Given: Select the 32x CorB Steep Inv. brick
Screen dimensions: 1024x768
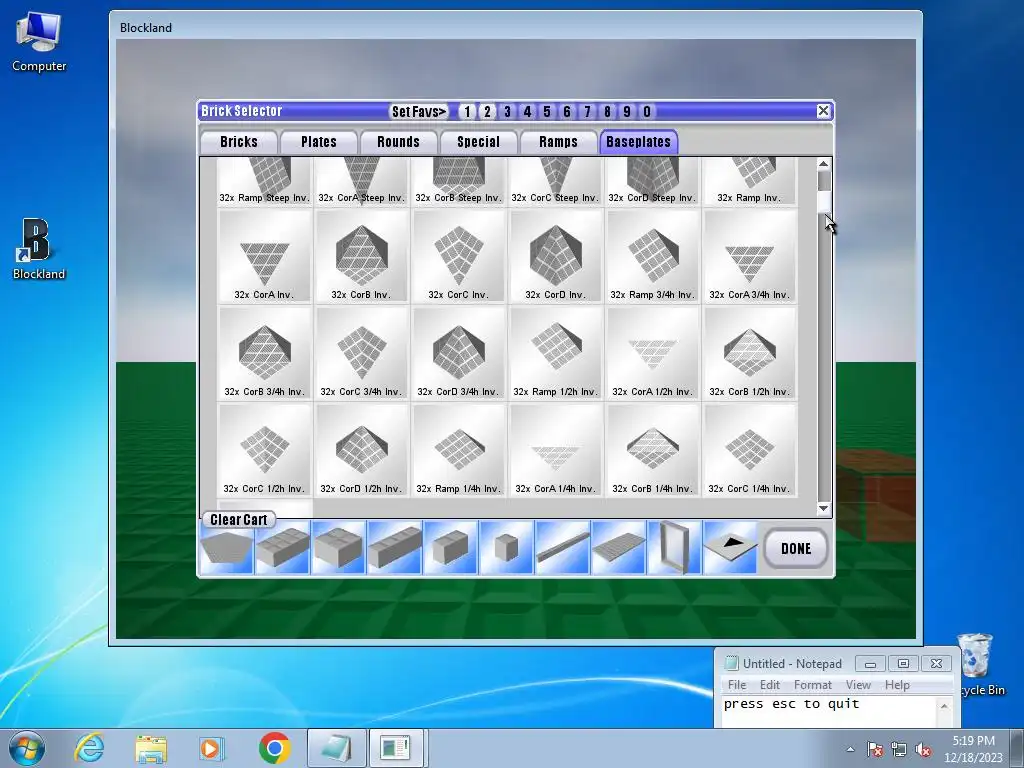Looking at the screenshot, I should (x=458, y=182).
